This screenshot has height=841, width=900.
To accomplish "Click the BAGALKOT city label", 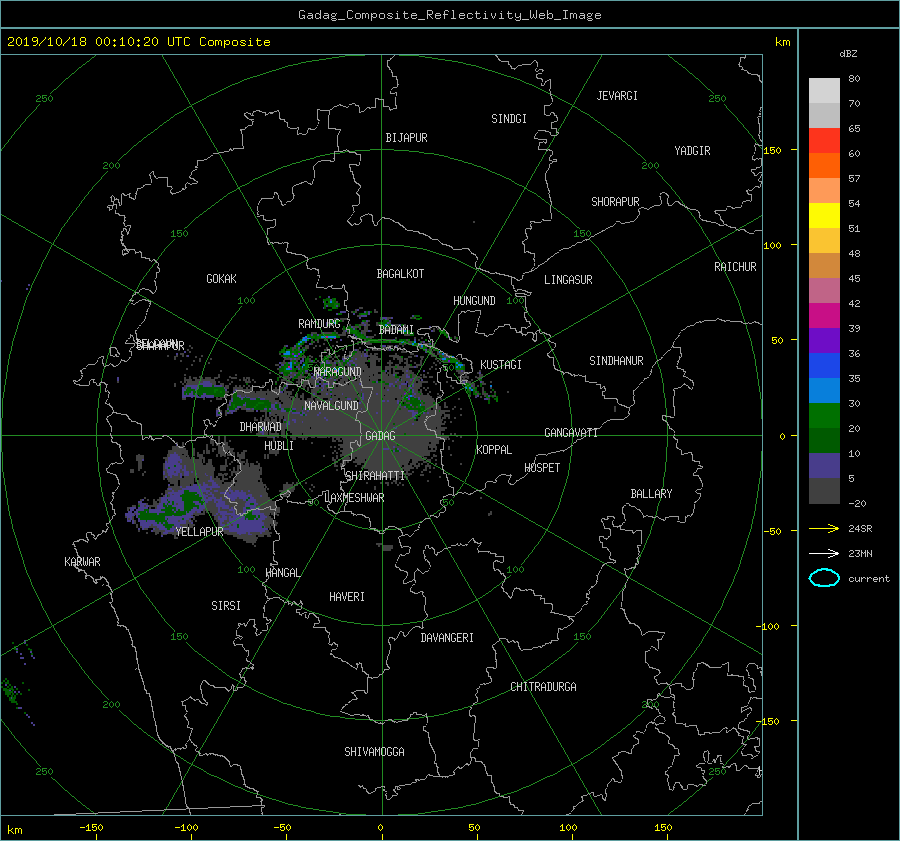I will (x=400, y=274).
